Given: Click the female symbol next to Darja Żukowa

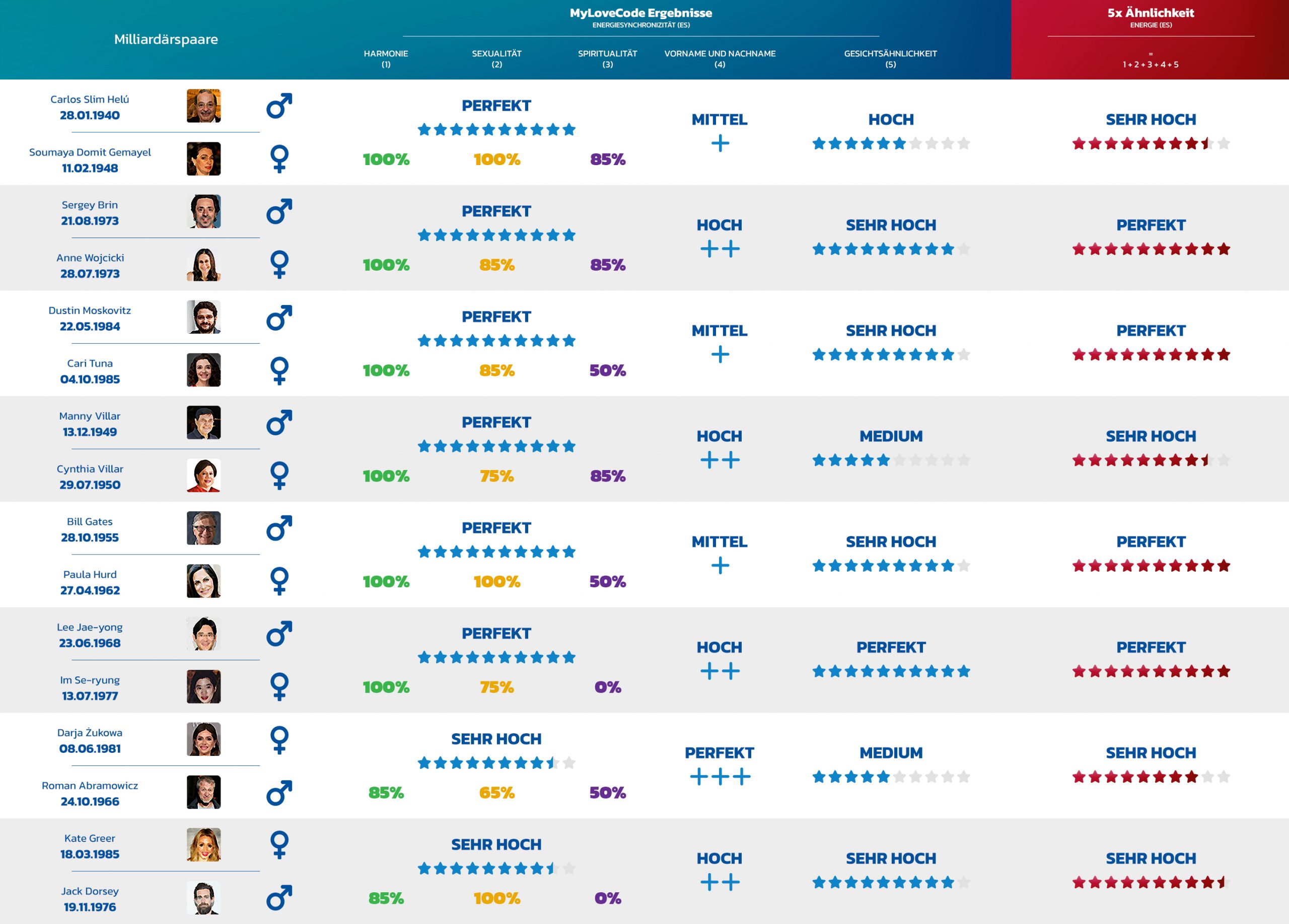Looking at the screenshot, I should pyautogui.click(x=279, y=739).
